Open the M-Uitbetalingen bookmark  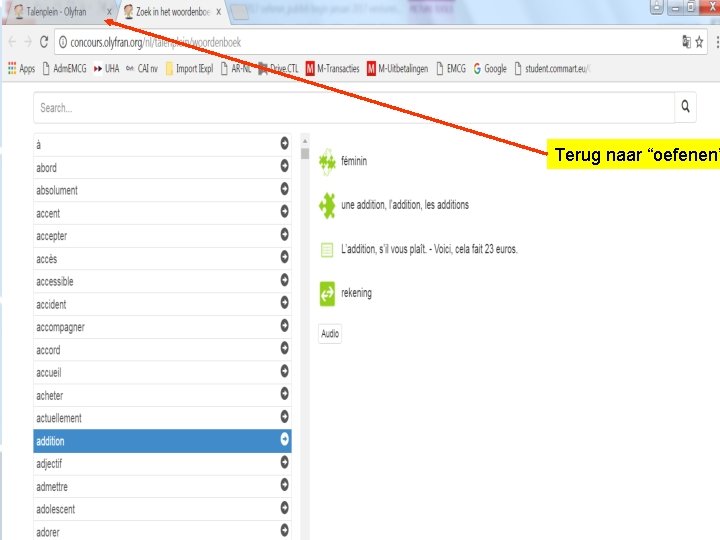point(398,68)
